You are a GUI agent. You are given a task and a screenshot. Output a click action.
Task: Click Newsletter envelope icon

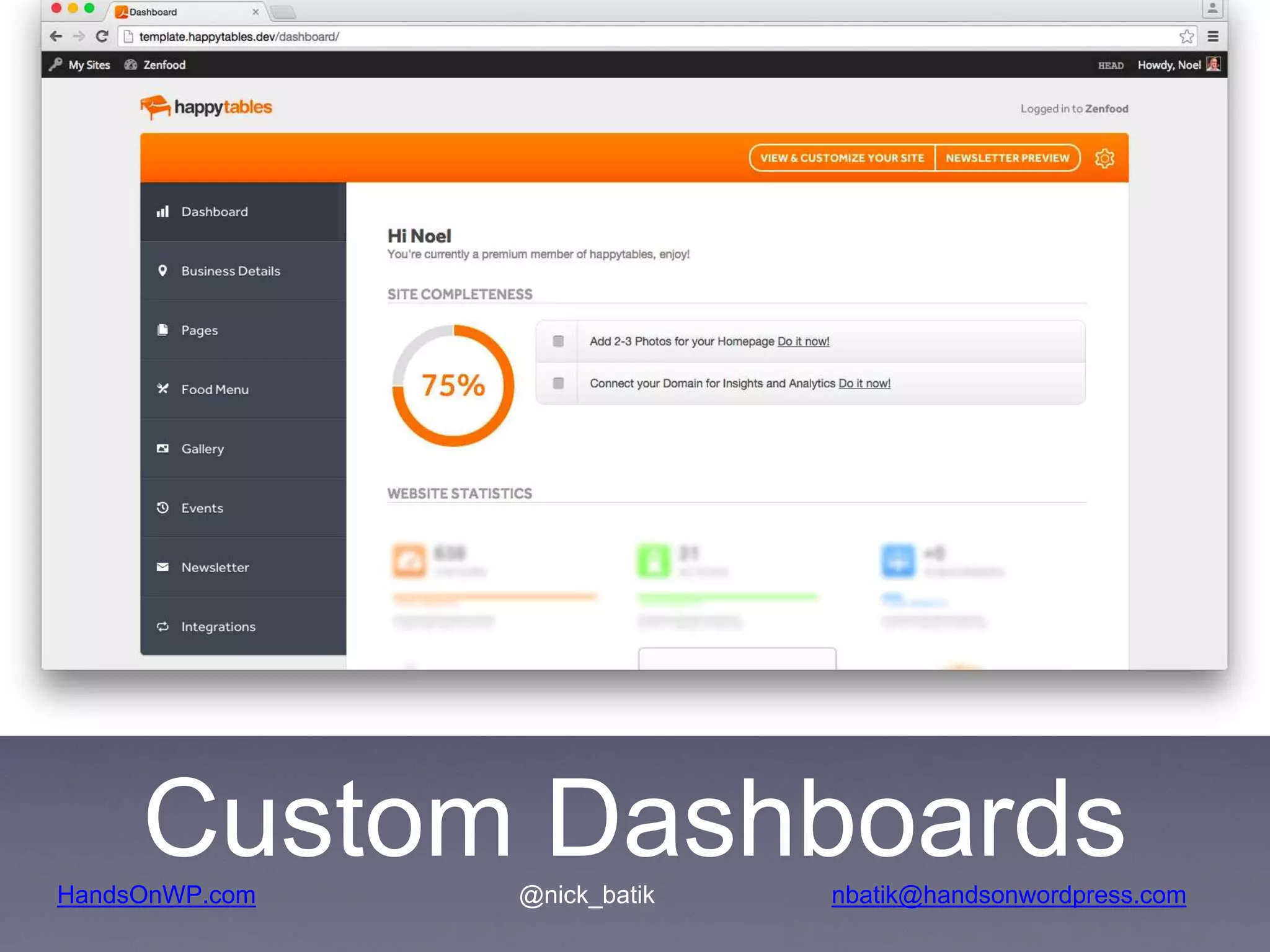coord(162,566)
